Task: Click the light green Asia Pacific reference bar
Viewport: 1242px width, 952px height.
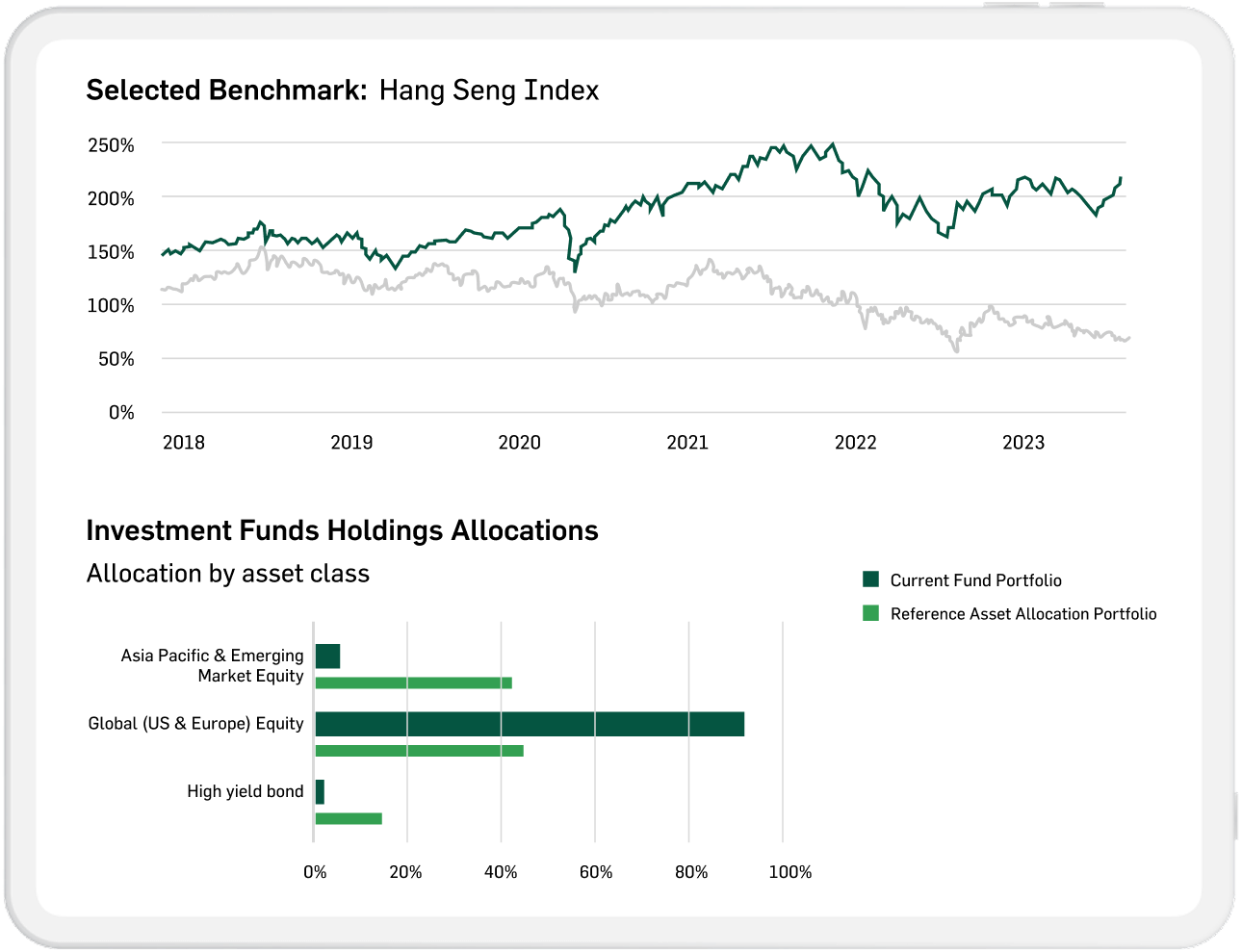Action: click(413, 683)
